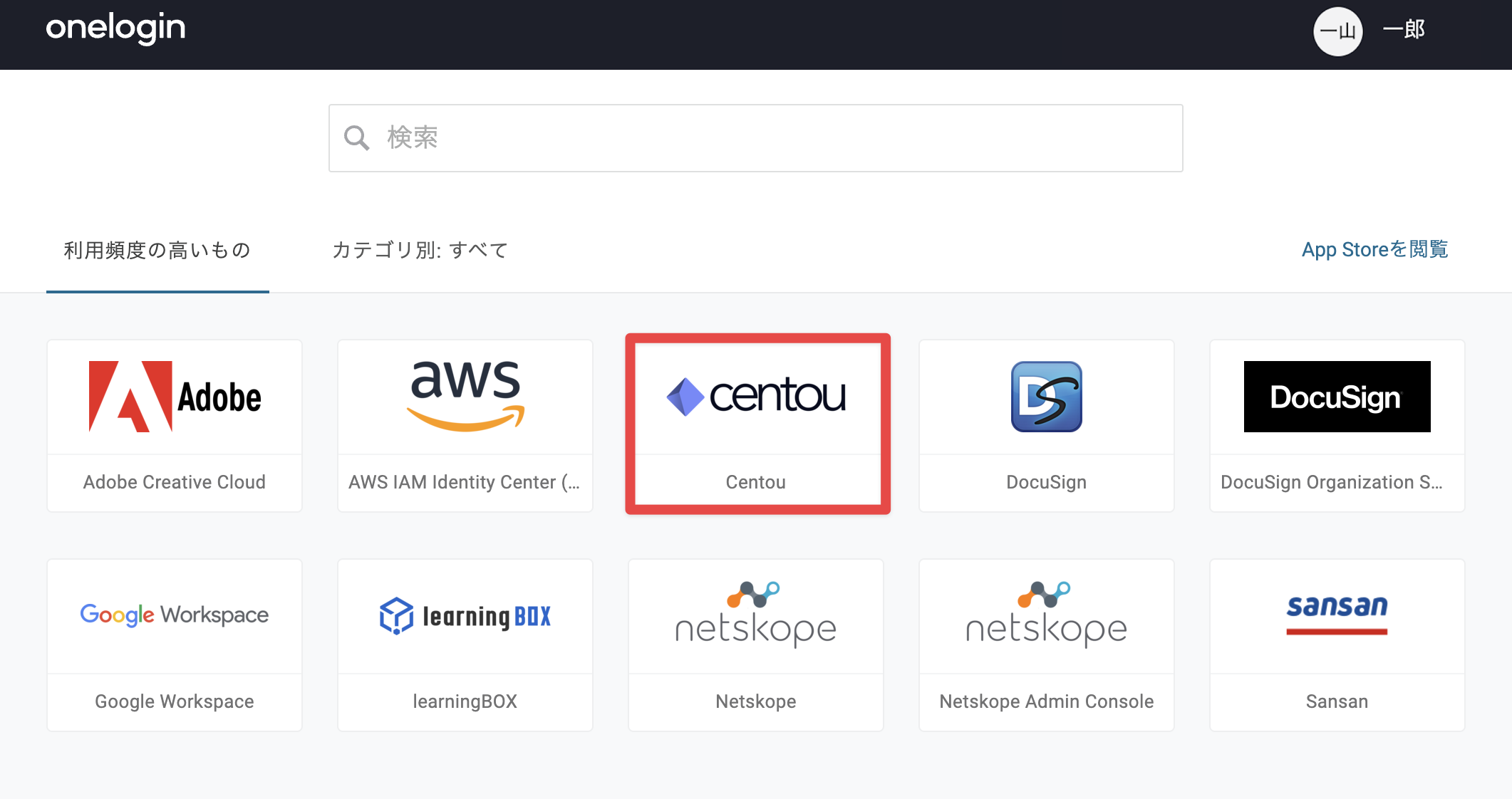Image resolution: width=1512 pixels, height=799 pixels.
Task: Launch the Sansan app logo
Action: point(1337,615)
